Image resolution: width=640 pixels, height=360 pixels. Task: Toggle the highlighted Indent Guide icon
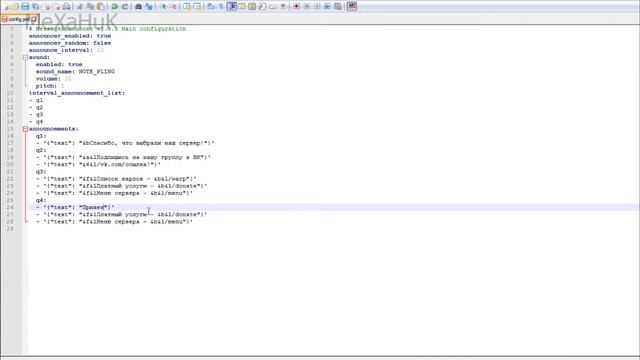click(x=232, y=7)
